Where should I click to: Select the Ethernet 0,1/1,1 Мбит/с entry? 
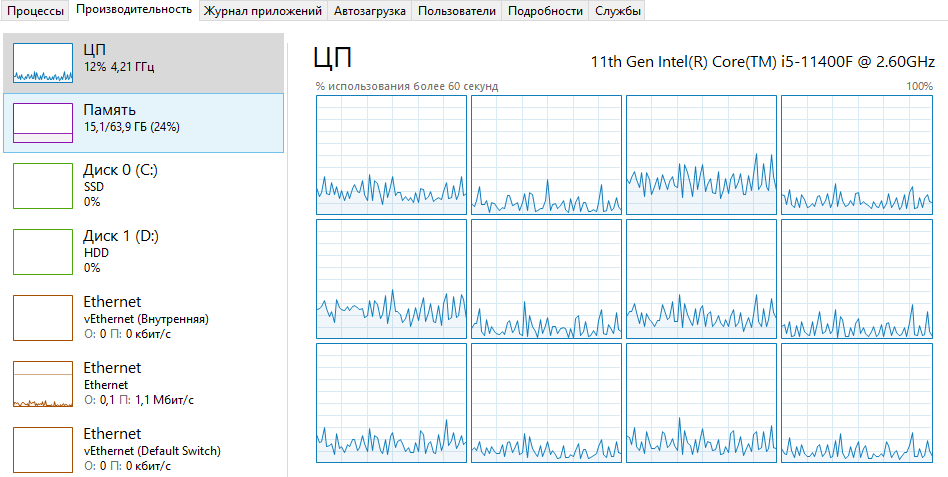coord(143,384)
